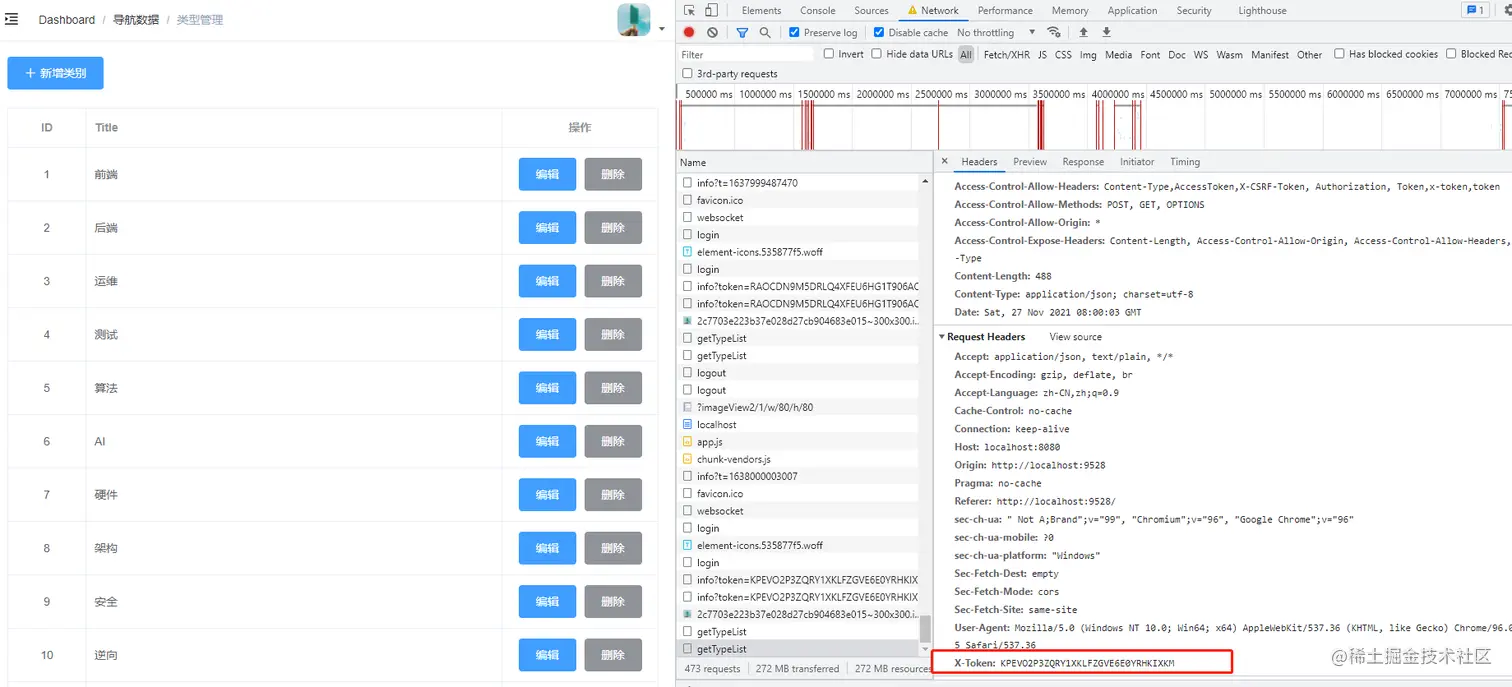Viewport: 1512px width, 687px height.
Task: Activate the inspect element picker icon
Action: coord(690,10)
